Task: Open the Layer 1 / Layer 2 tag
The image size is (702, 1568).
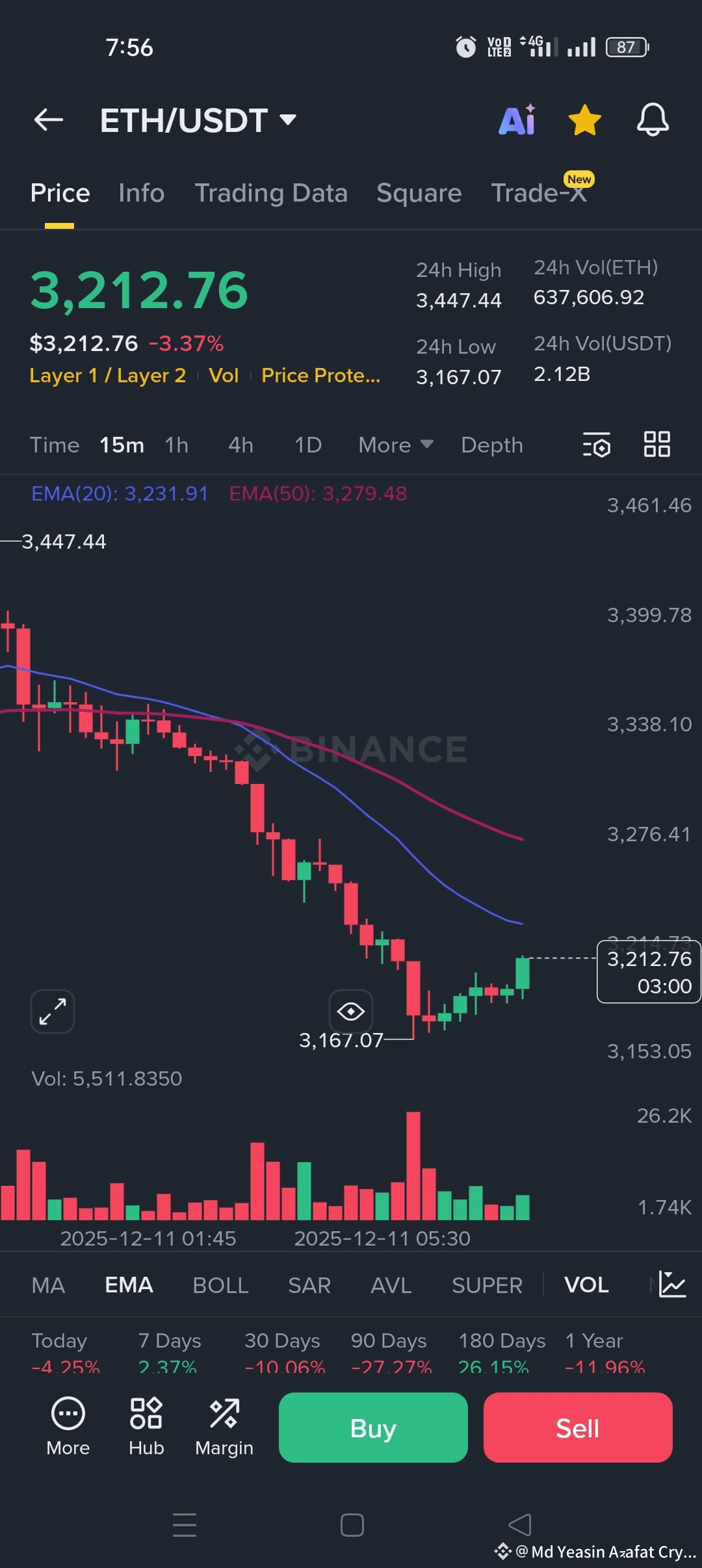Action: coord(108,376)
